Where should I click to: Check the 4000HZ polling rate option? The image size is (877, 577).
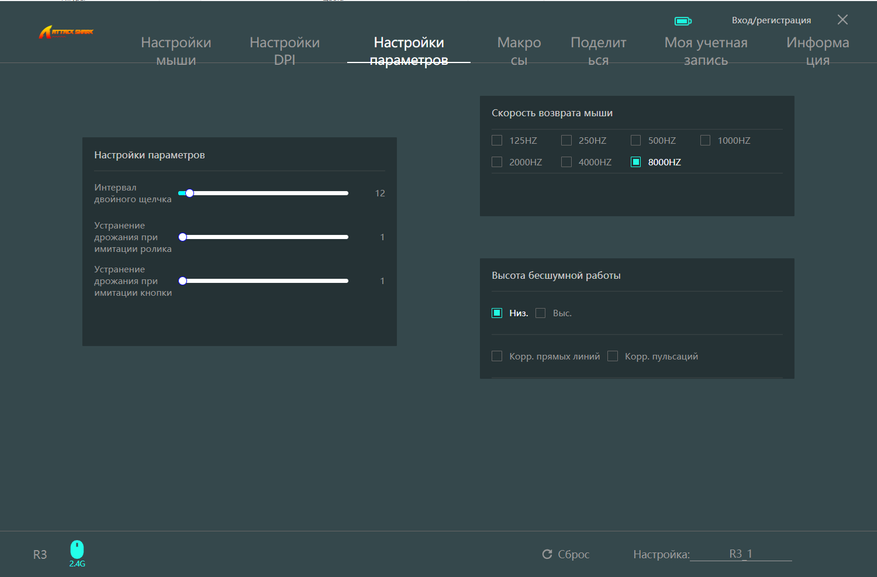coord(566,162)
